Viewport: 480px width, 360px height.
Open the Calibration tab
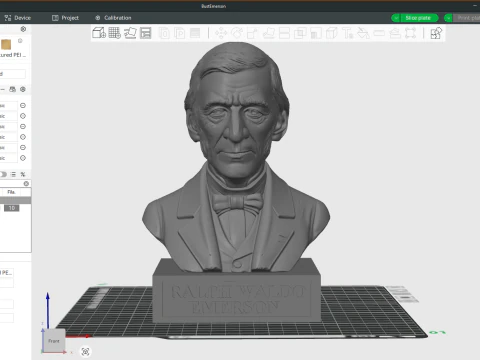(113, 18)
